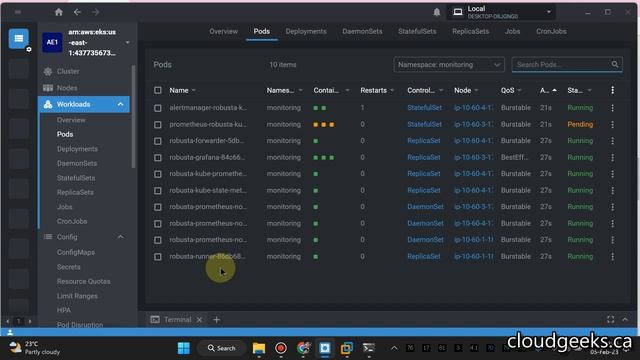Image resolution: width=640 pixels, height=360 pixels.
Task: Sort by Restarts column arrow
Action: click(392, 90)
